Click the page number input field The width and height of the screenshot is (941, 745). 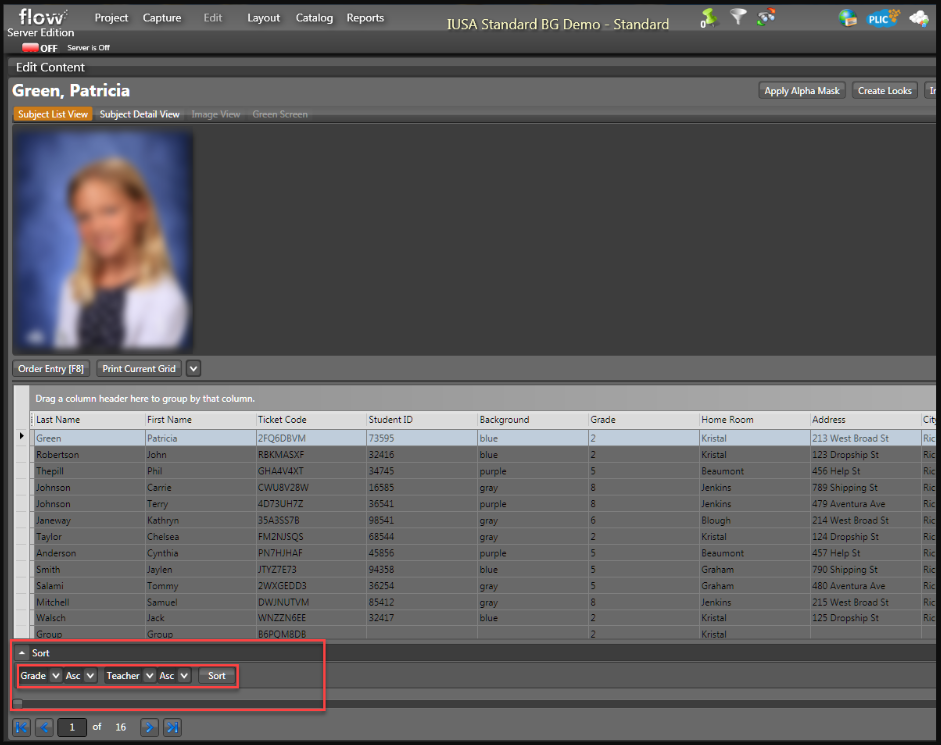pos(71,727)
